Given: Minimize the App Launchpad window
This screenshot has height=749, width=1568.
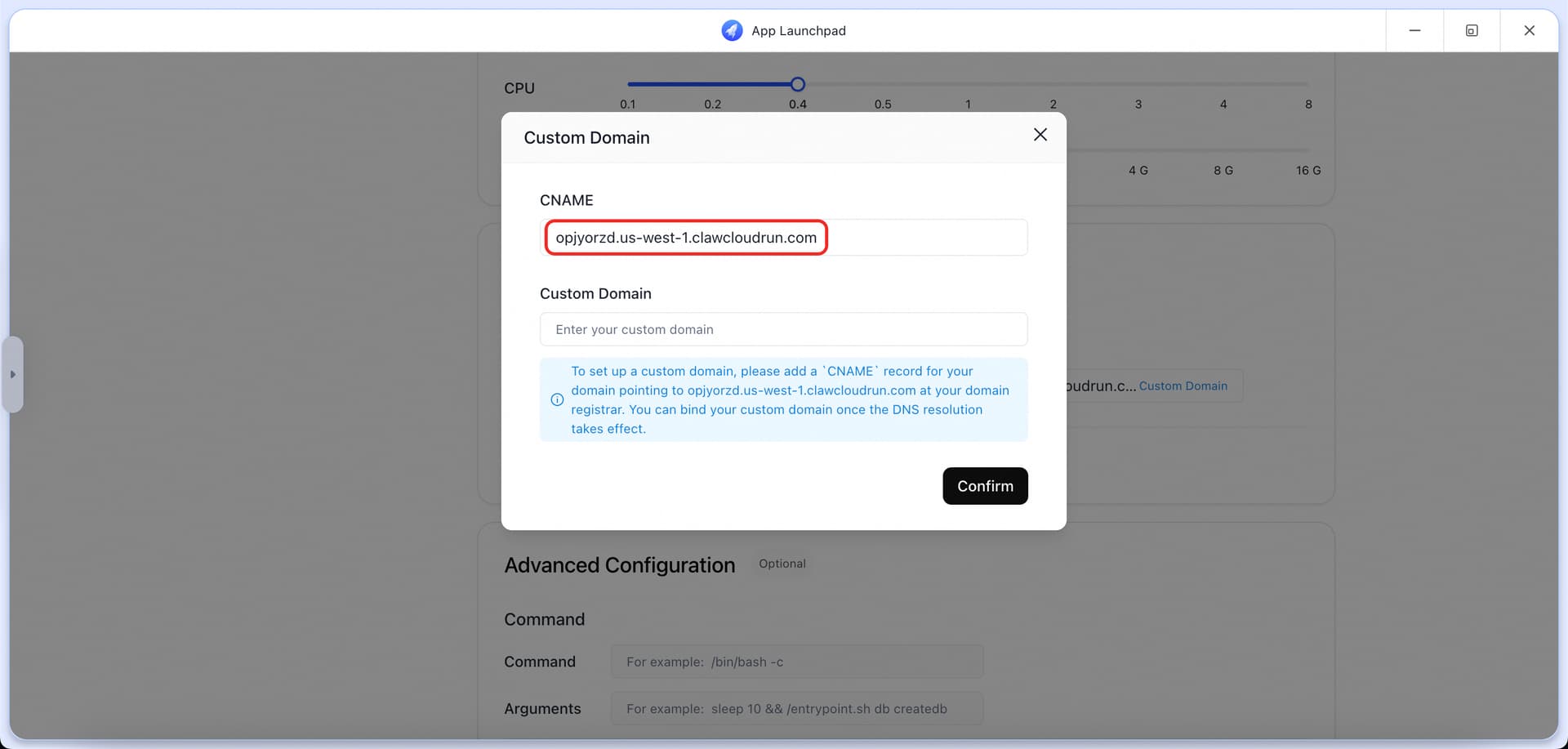Looking at the screenshot, I should 1414,30.
